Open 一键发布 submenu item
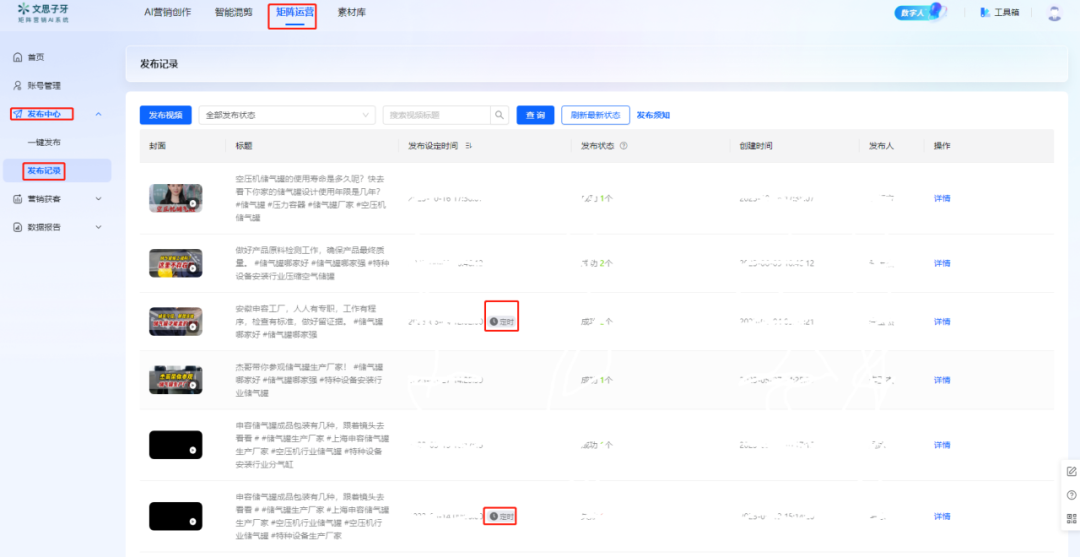1080x557 pixels. tap(44, 143)
